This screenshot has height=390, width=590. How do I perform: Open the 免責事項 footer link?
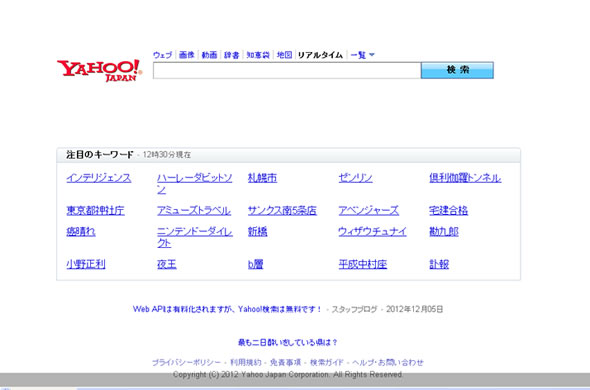pyautogui.click(x=286, y=362)
